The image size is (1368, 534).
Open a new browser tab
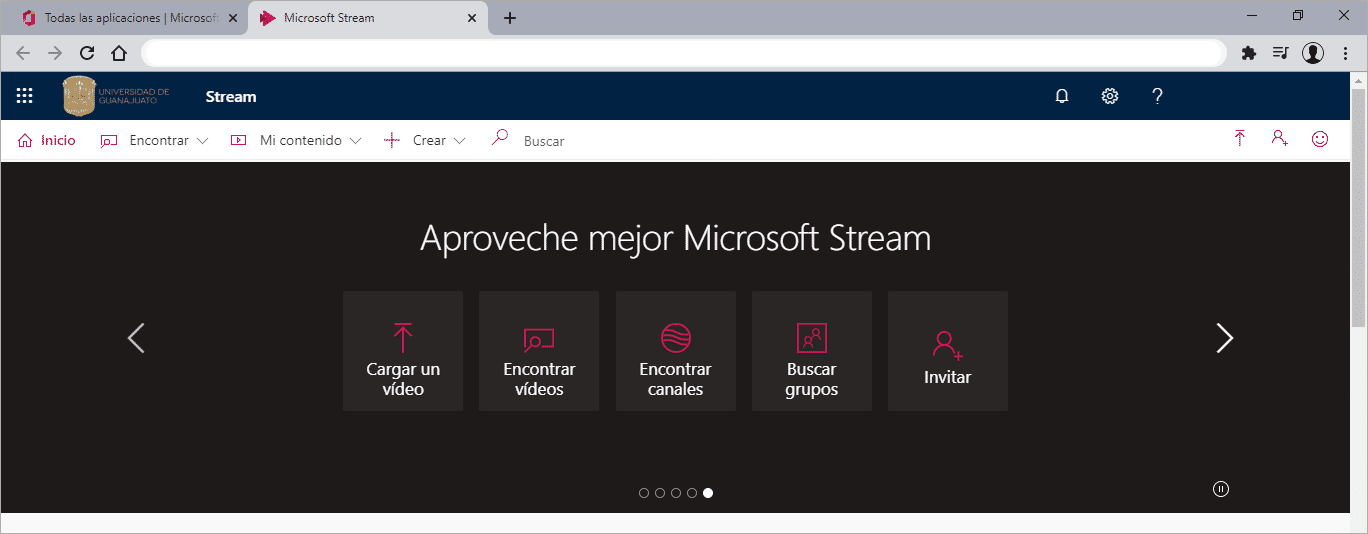click(x=510, y=18)
